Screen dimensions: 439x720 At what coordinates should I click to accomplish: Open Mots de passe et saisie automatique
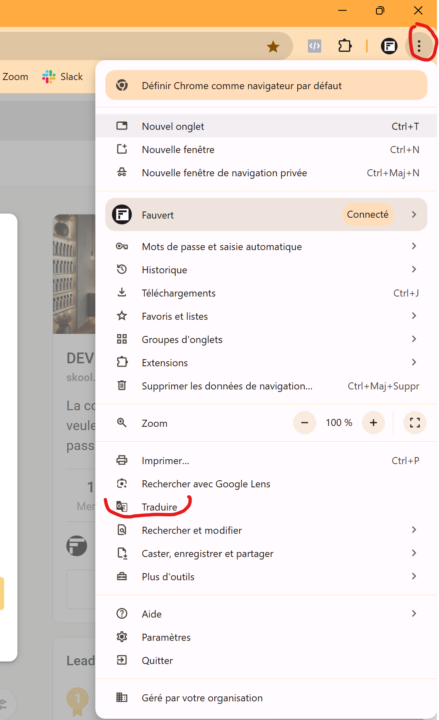266,247
